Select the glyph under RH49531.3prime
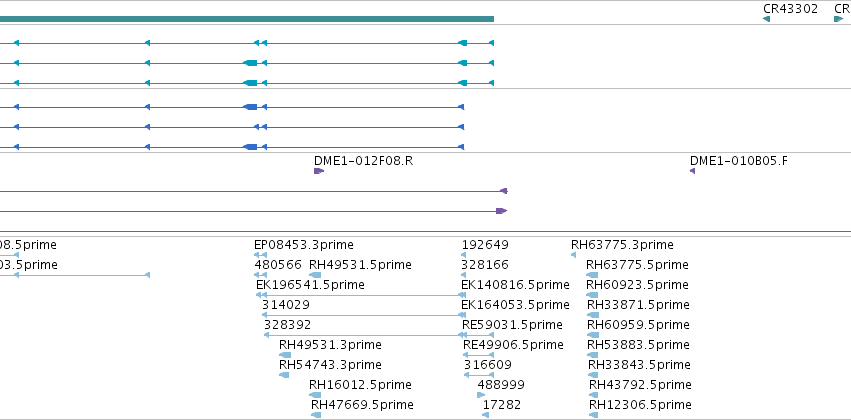The height and width of the screenshot is (420, 851). click(285, 355)
